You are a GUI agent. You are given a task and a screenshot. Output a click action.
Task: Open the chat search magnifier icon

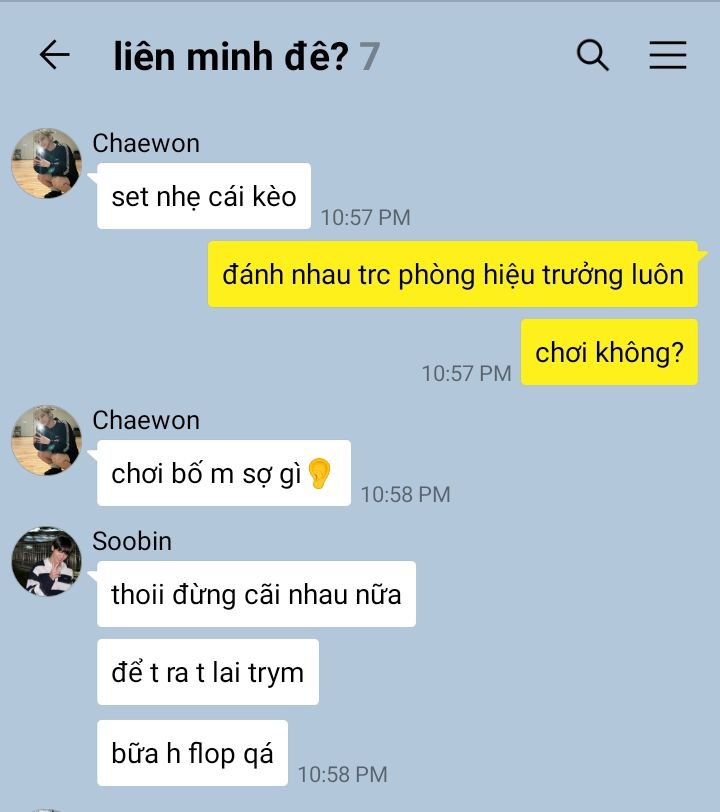click(x=593, y=54)
